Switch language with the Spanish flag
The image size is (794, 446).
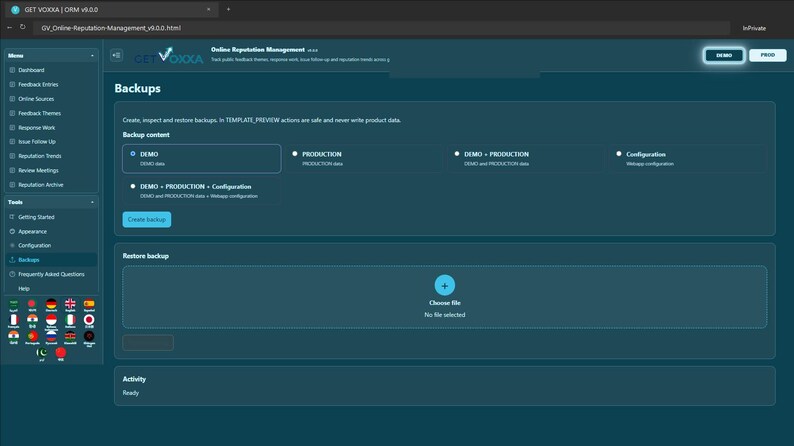(x=89, y=304)
